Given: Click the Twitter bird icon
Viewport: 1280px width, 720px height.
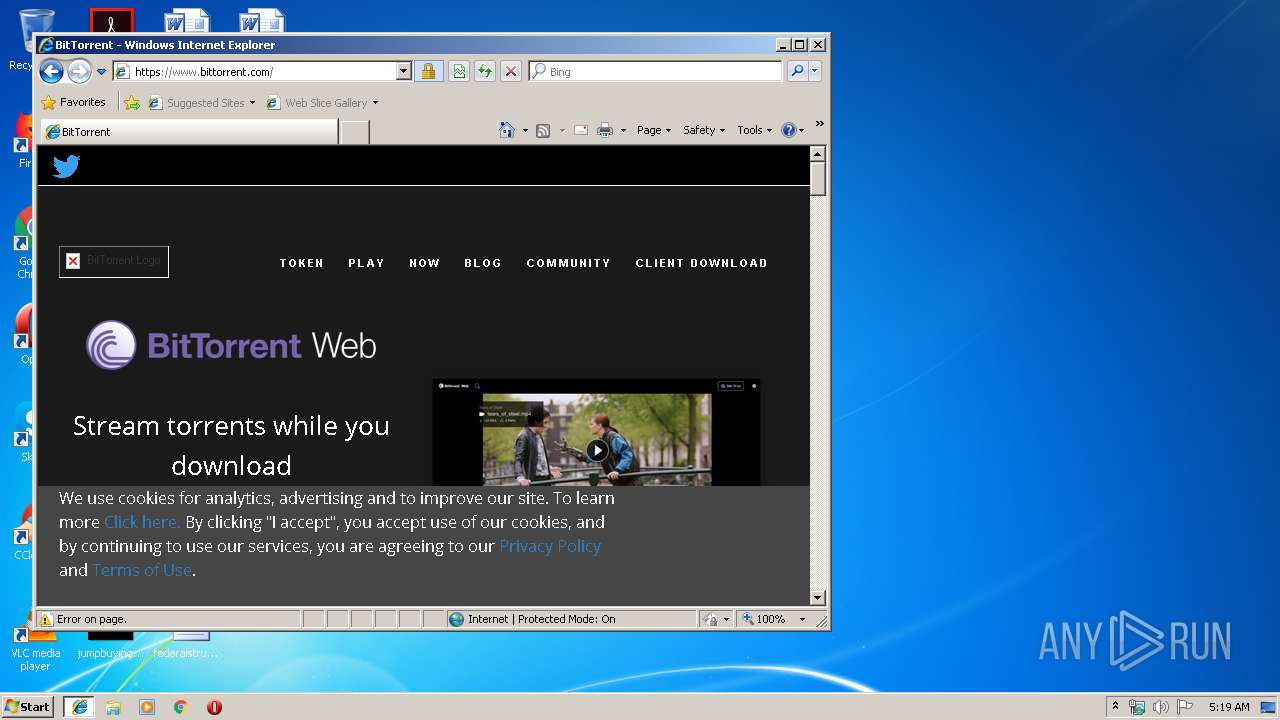Looking at the screenshot, I should click(x=66, y=166).
